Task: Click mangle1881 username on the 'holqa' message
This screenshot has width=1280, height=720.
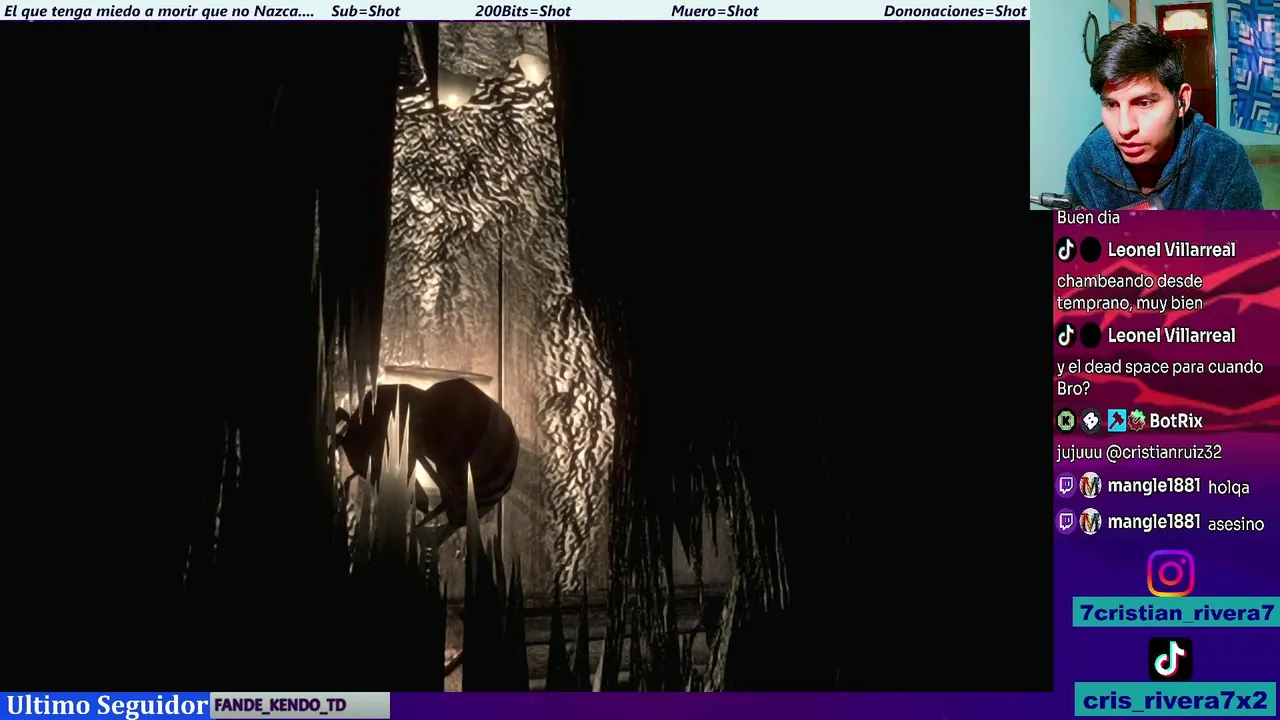Action: [x=1153, y=486]
